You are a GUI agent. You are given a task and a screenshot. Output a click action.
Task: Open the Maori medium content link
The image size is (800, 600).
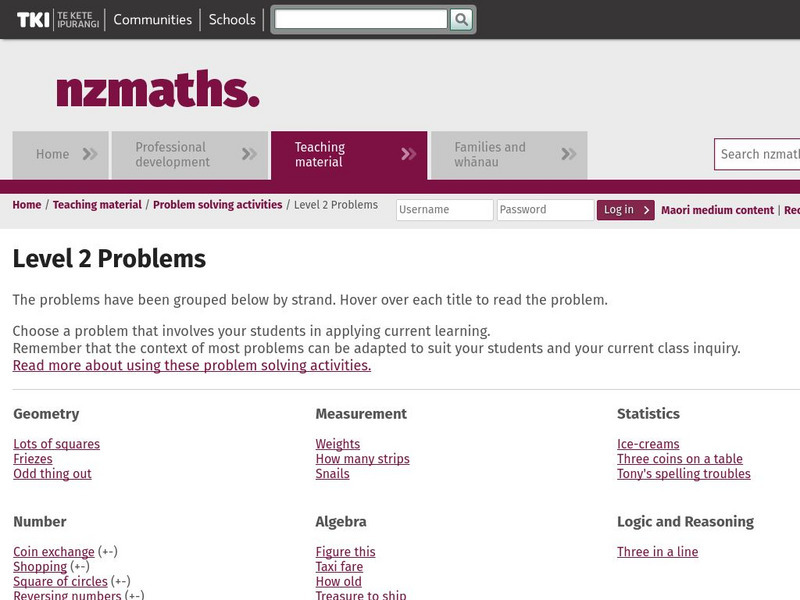[x=717, y=210]
